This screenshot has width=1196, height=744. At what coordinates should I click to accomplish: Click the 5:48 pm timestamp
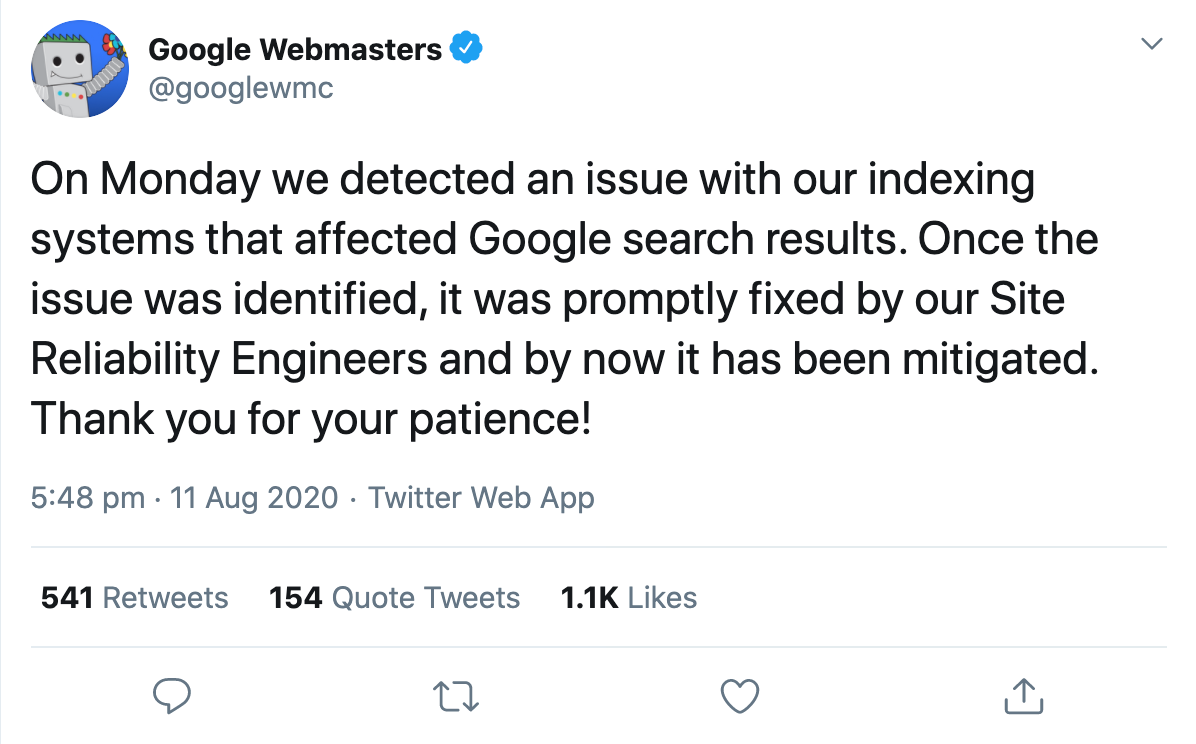pyautogui.click(x=88, y=498)
